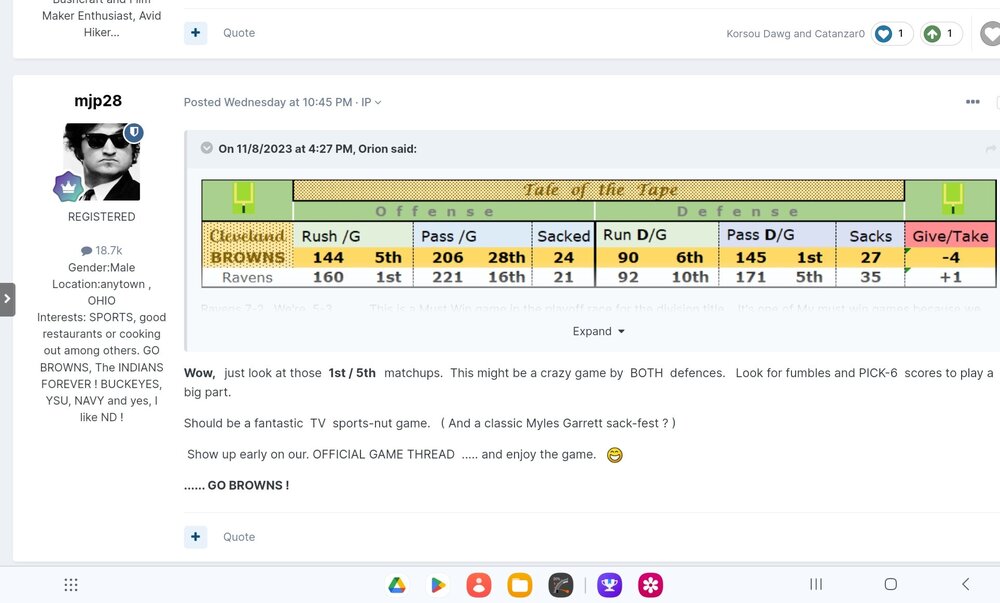
Task: Open mjp28's user profile name
Action: [x=98, y=101]
